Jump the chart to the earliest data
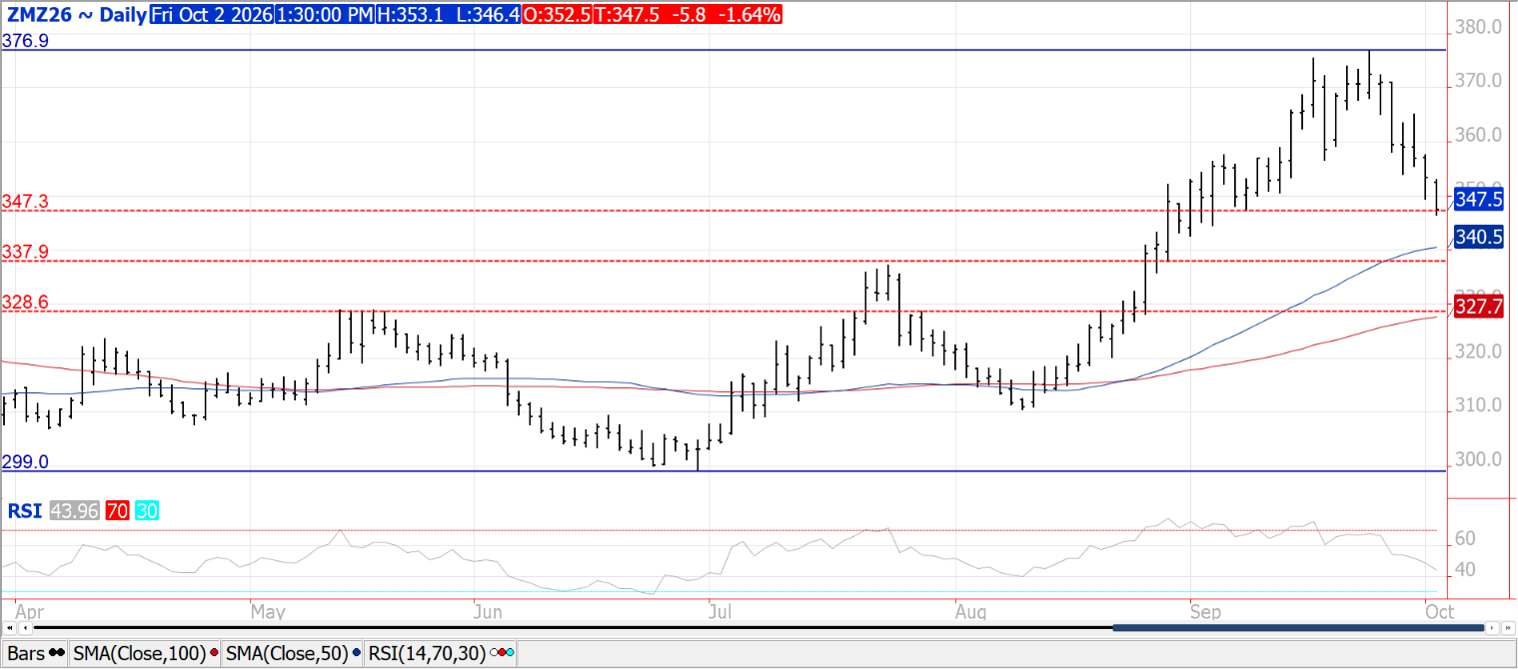The image size is (1518, 669). coord(8,628)
